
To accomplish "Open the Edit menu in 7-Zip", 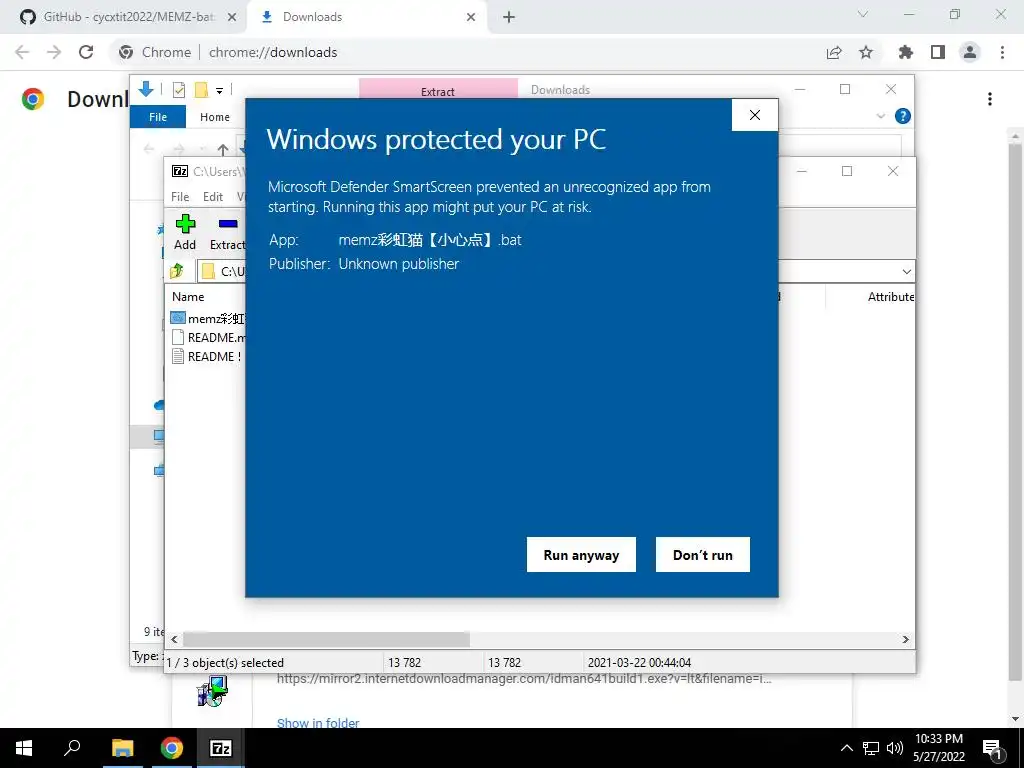I will [x=213, y=197].
